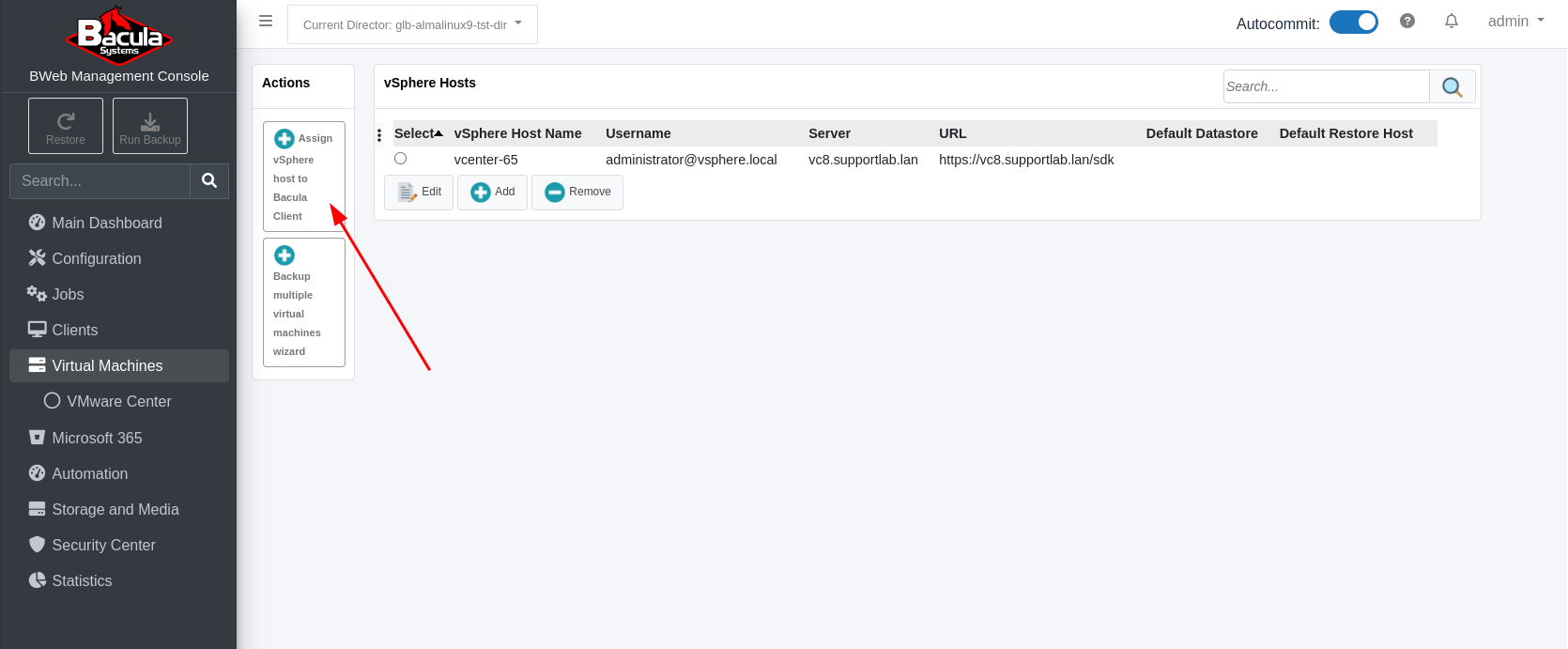Sort by vSphere Host Name column
The height and width of the screenshot is (649, 1568).
click(518, 133)
